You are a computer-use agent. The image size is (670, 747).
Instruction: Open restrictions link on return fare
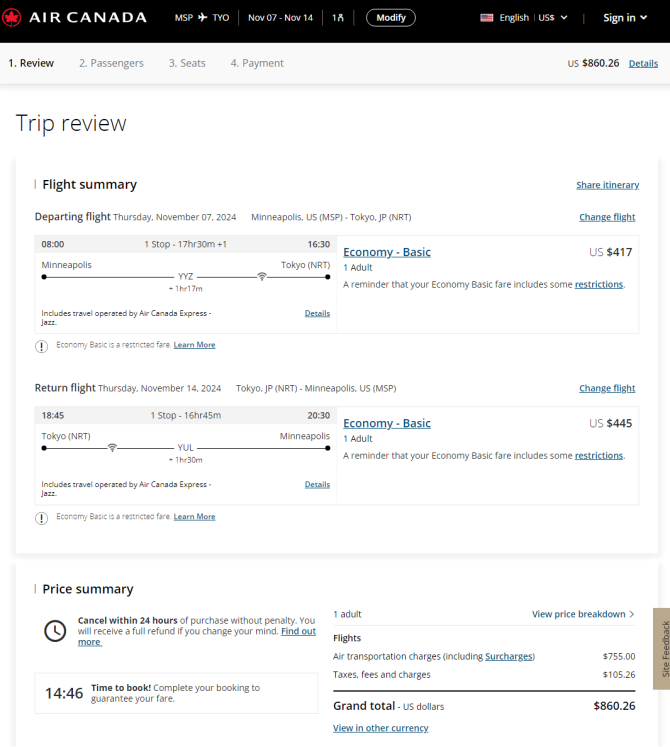coord(599,455)
